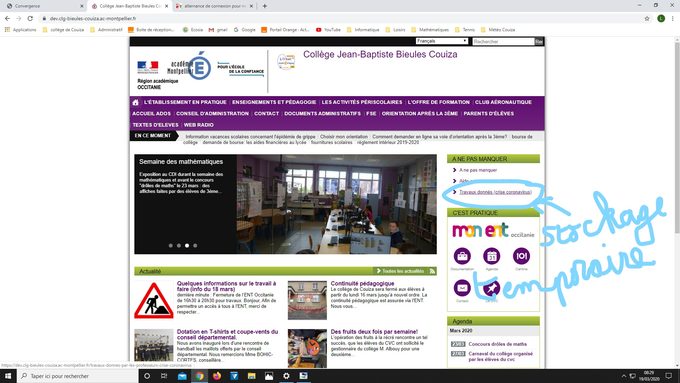Open the Agenda calendar icon

pyautogui.click(x=491, y=256)
